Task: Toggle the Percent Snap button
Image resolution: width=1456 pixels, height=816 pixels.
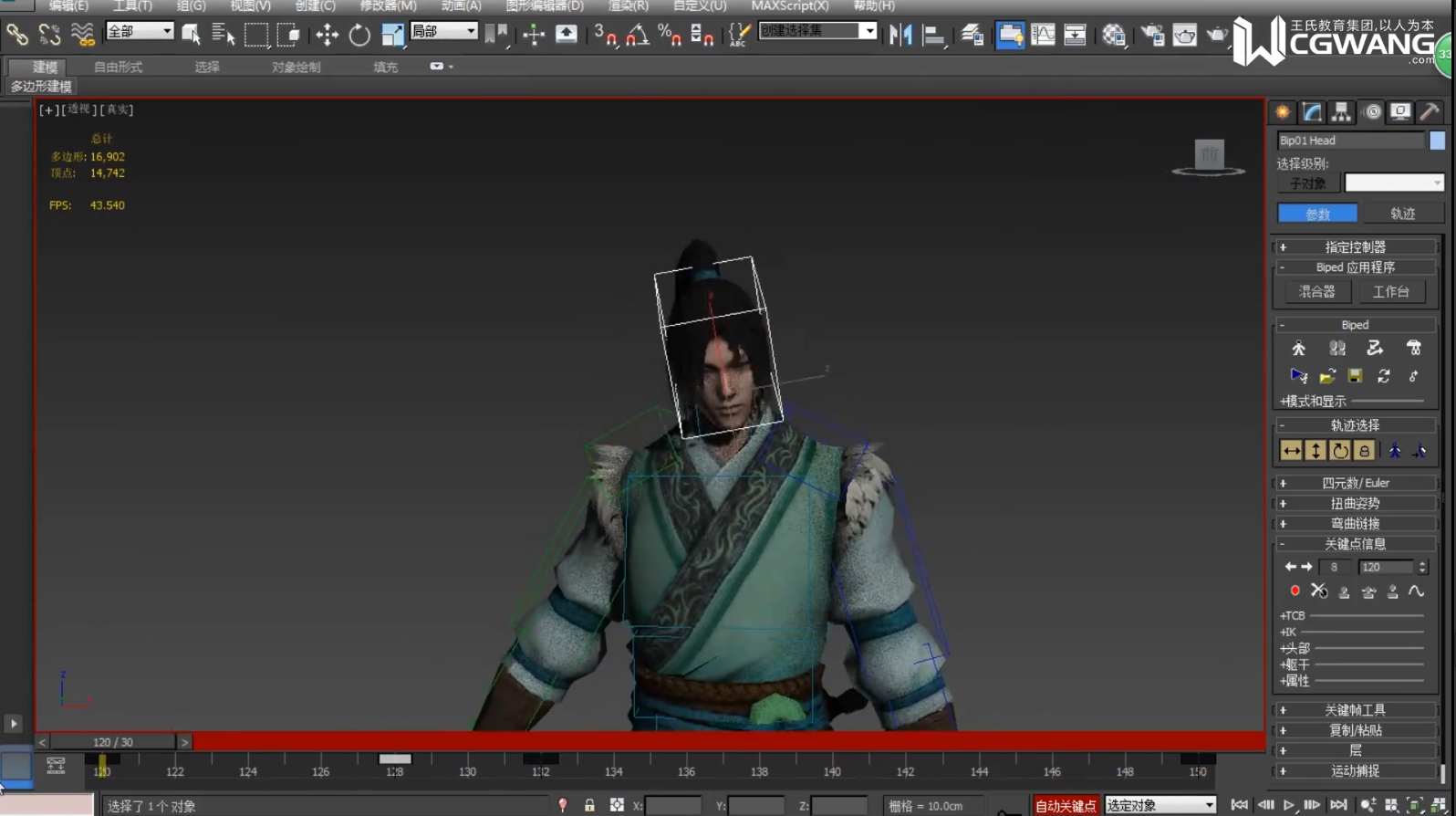Action: pos(670,35)
